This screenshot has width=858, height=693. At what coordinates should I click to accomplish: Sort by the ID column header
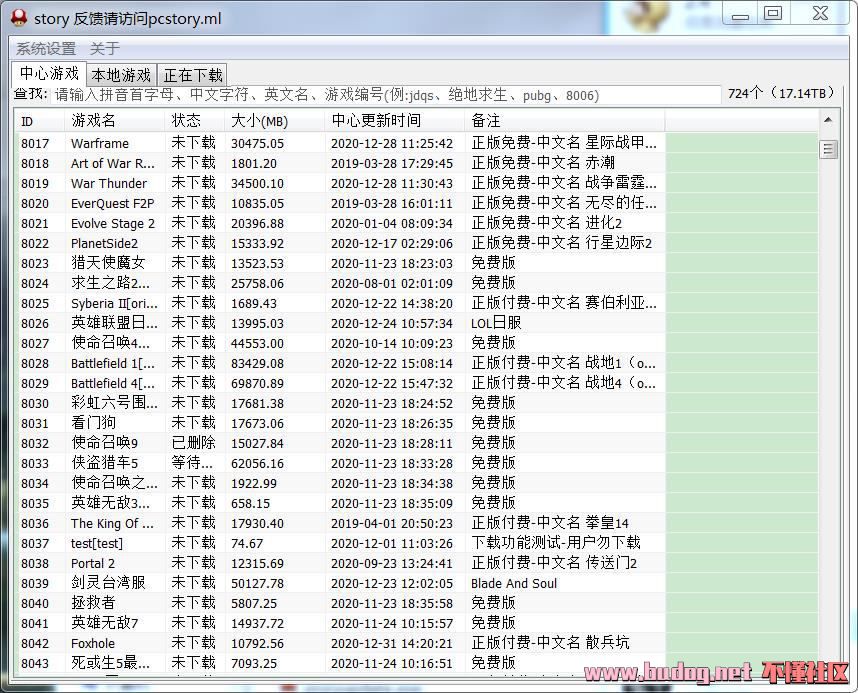coord(39,120)
